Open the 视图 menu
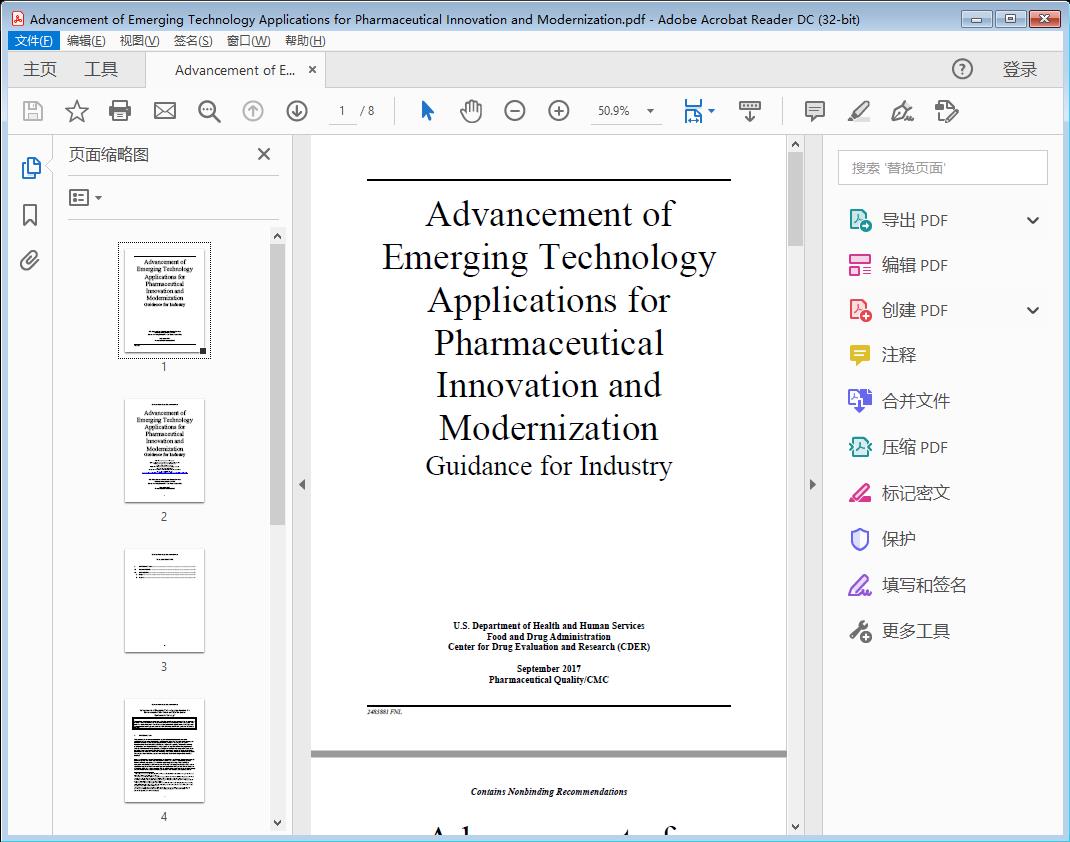This screenshot has height=842, width=1070. (x=136, y=40)
